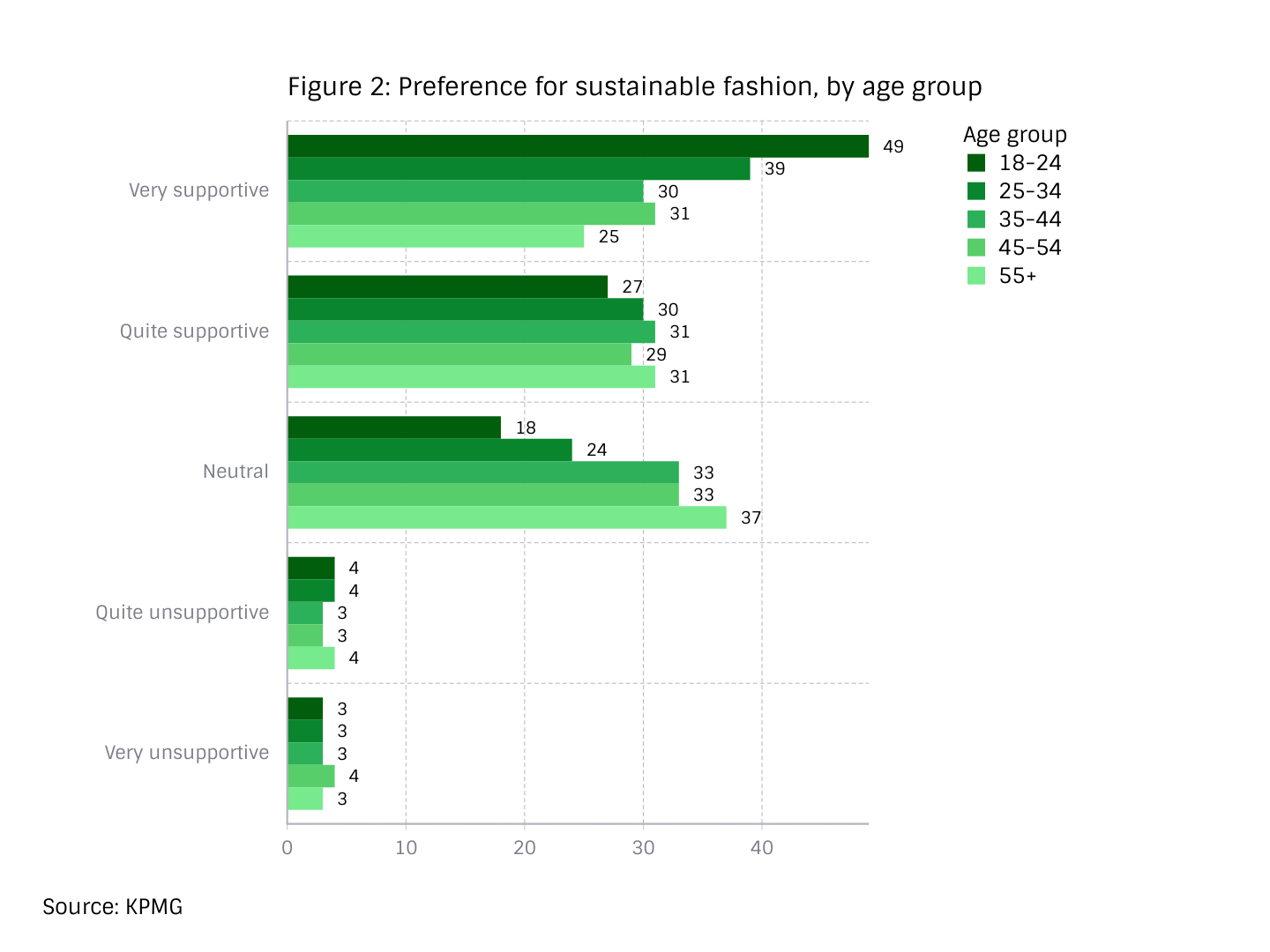The height and width of the screenshot is (952, 1270).
Task: Click the chart title Figure 2
Action: [635, 86]
